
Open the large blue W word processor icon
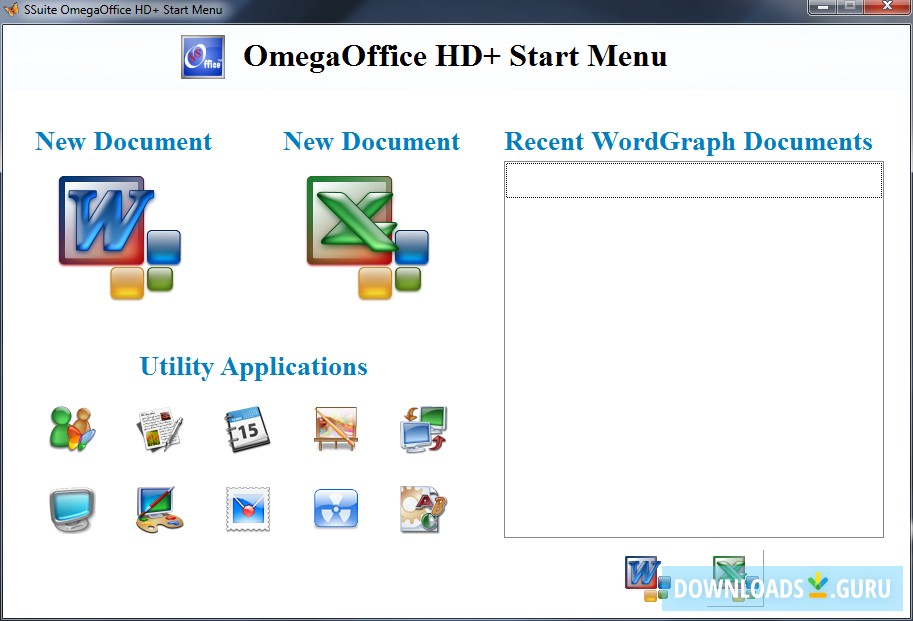click(120, 237)
